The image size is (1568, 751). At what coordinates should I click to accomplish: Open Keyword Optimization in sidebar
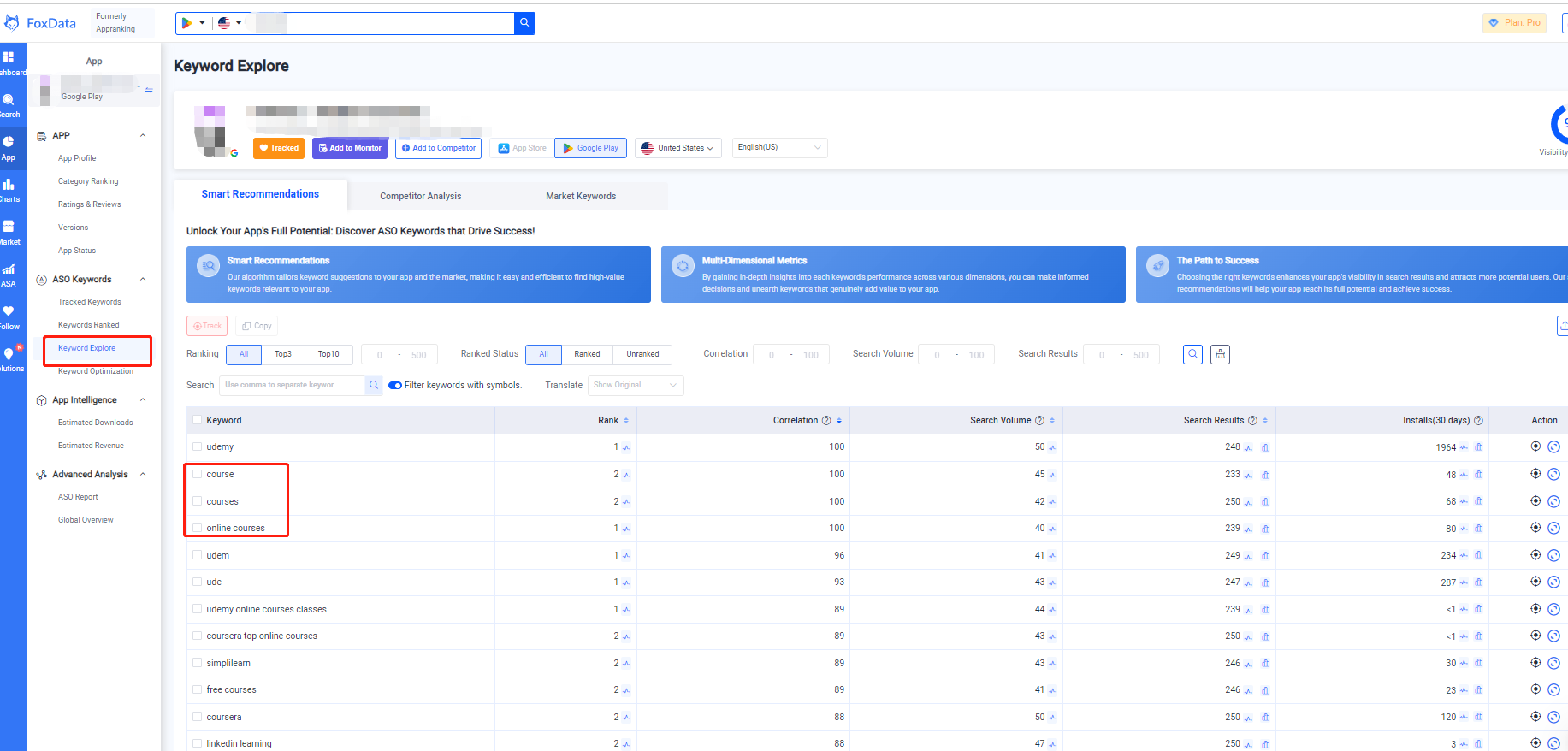click(96, 371)
